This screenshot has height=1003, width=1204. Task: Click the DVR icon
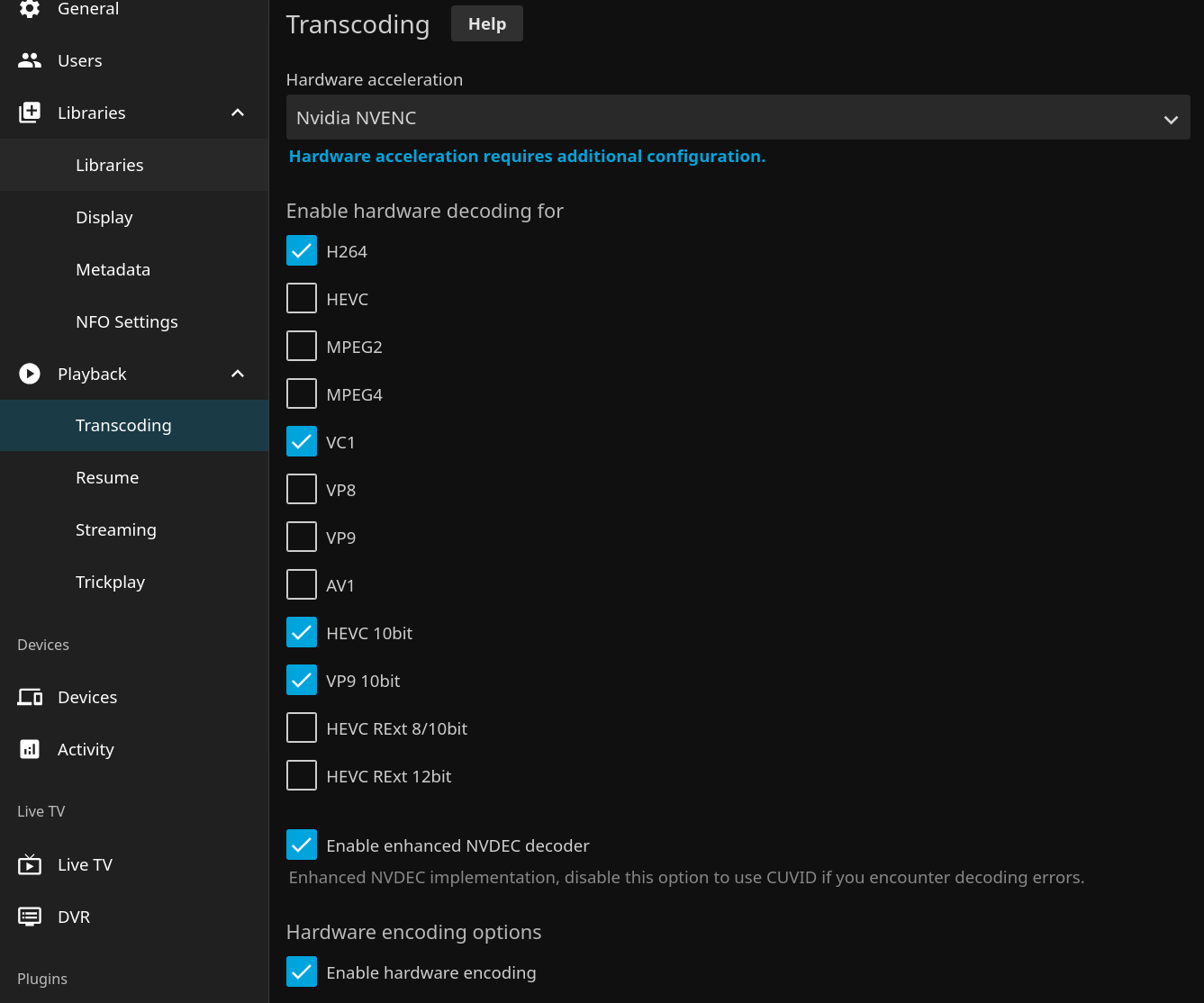click(x=30, y=917)
